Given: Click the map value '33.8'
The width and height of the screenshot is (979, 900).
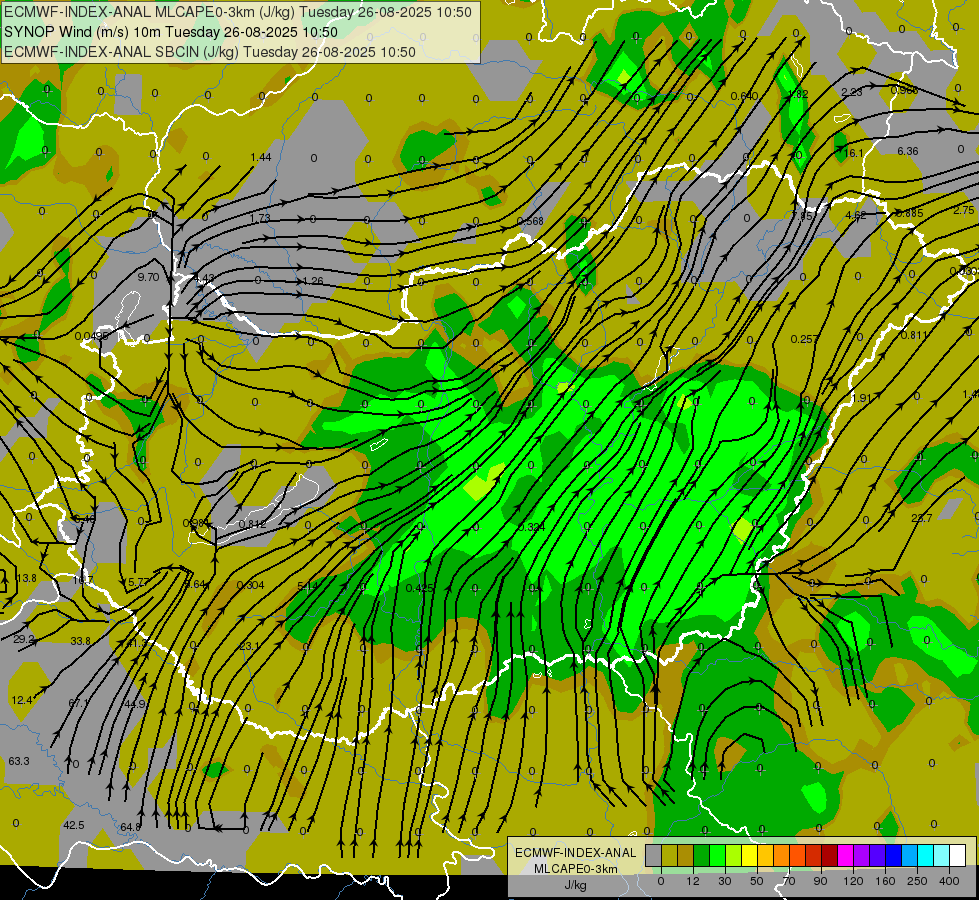Looking at the screenshot, I should (81, 641).
